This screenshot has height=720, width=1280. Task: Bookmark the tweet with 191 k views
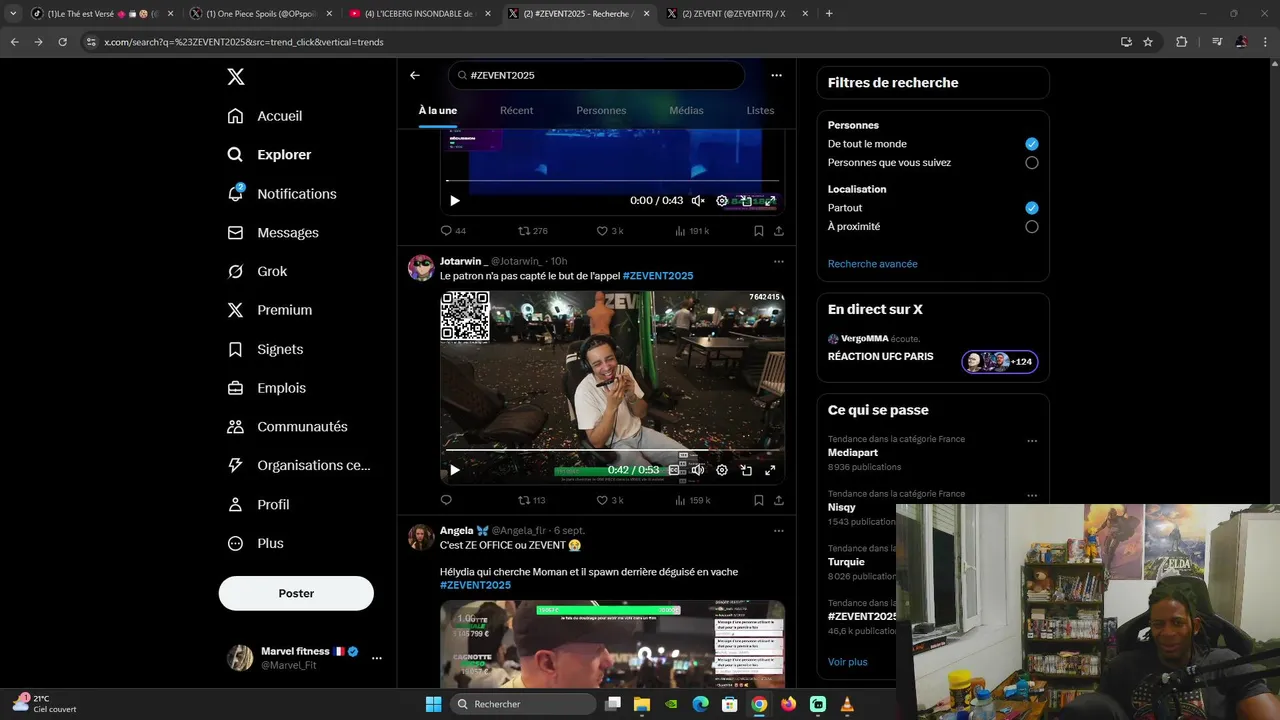(759, 231)
